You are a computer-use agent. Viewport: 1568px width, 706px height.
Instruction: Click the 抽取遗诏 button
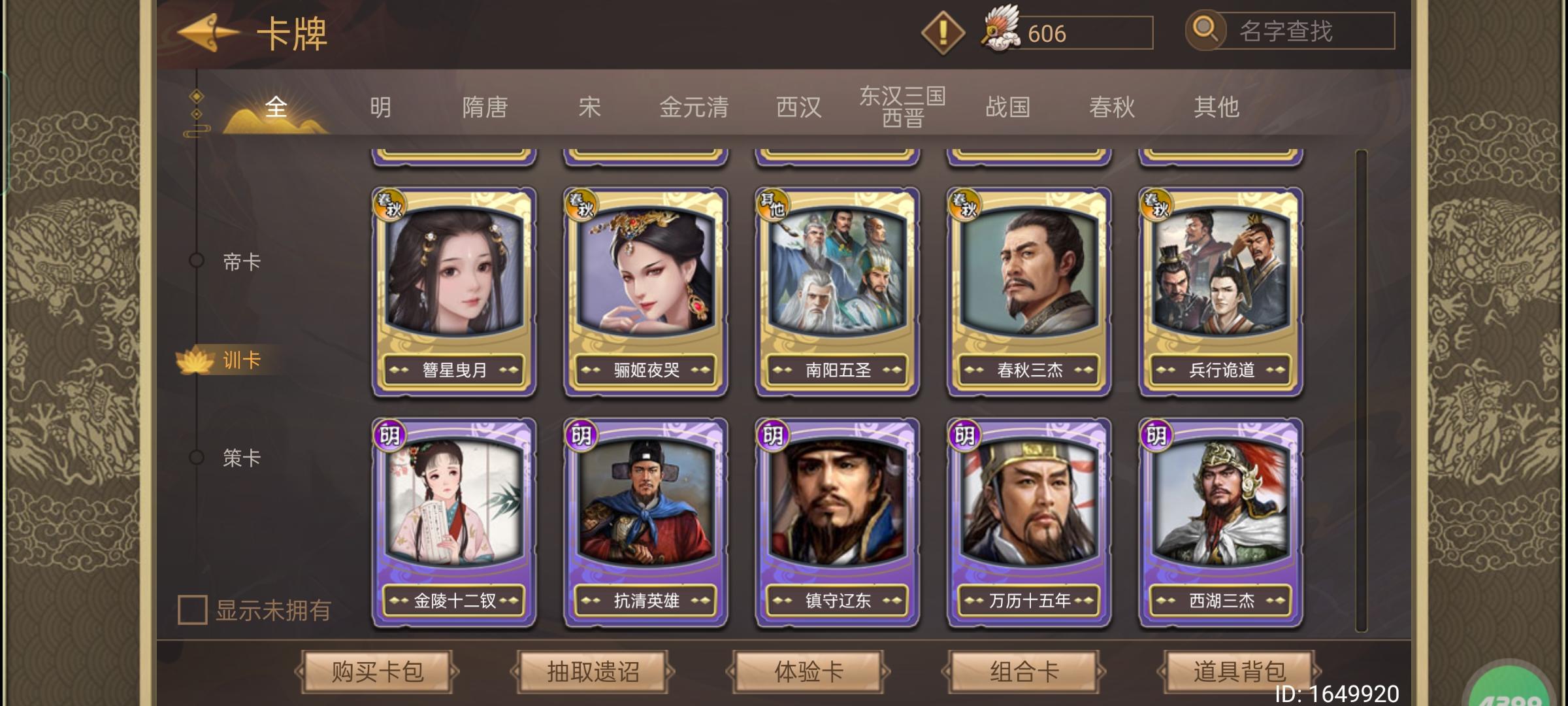point(593,671)
